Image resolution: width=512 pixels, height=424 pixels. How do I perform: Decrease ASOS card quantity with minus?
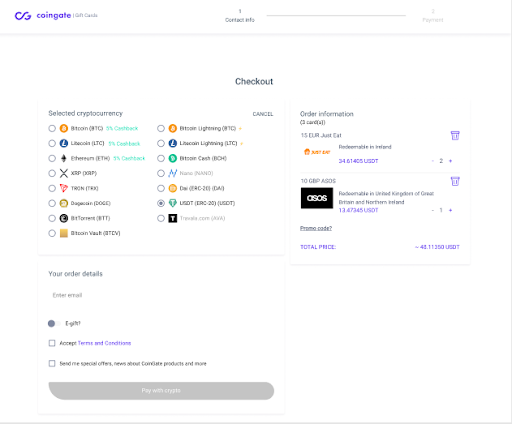click(x=433, y=210)
